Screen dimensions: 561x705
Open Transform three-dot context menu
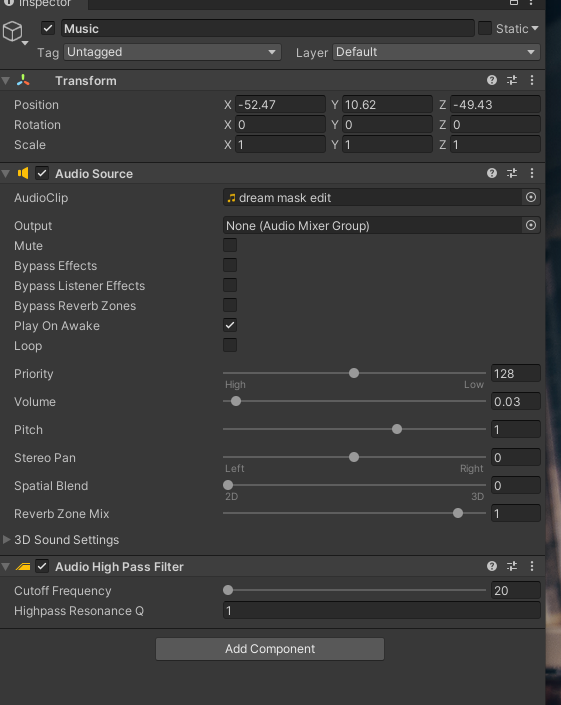532,80
